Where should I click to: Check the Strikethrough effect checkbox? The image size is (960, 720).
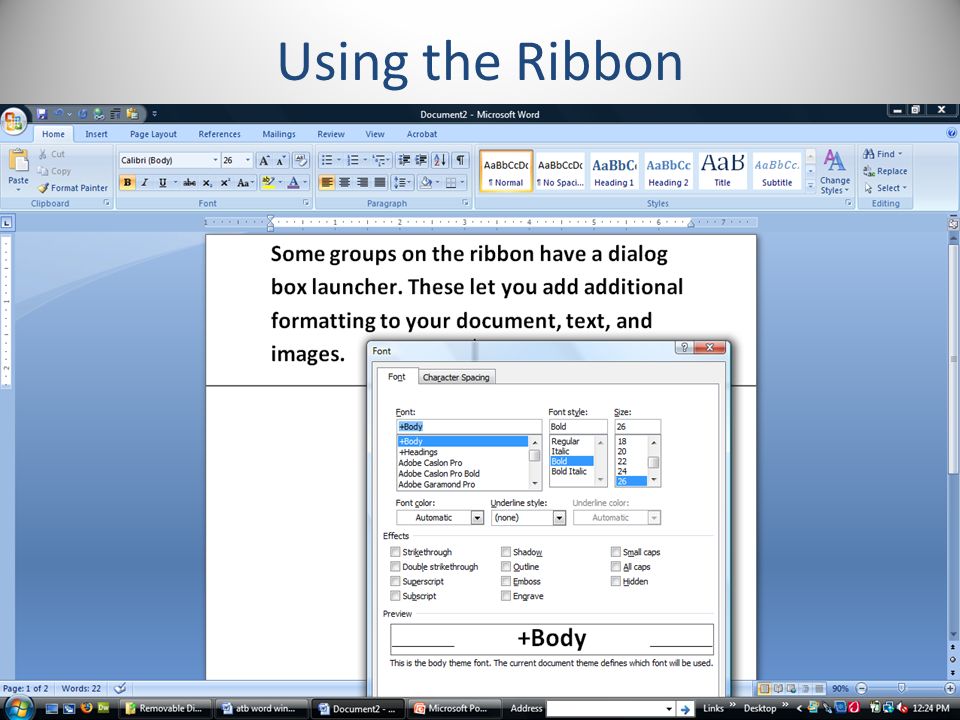click(x=395, y=552)
